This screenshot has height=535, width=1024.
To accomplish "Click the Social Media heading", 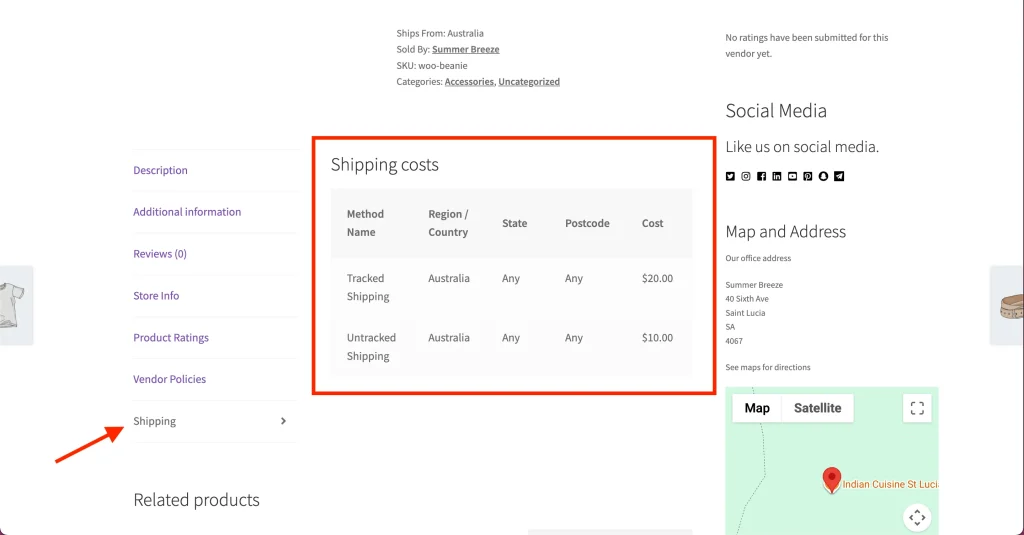I will [776, 110].
